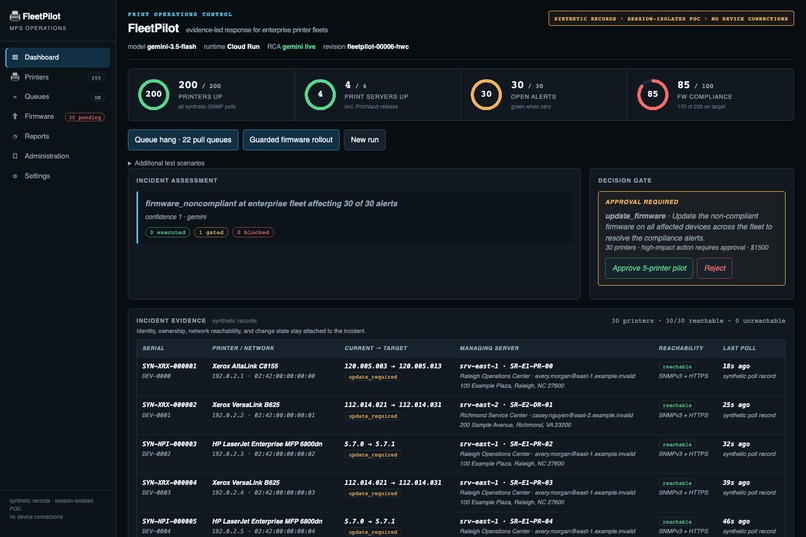Viewport: 806px width, 537px height.
Task: Click the 1 gated badge
Action: [x=211, y=232]
